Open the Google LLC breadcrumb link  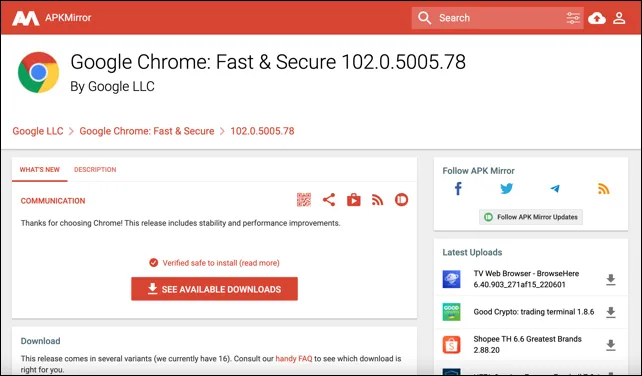coord(38,131)
